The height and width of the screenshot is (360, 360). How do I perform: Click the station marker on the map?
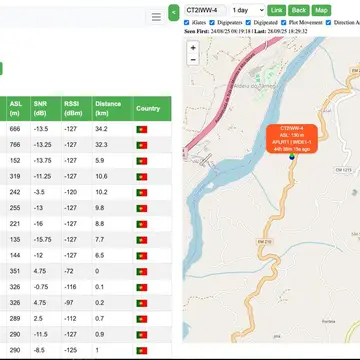tap(292, 157)
